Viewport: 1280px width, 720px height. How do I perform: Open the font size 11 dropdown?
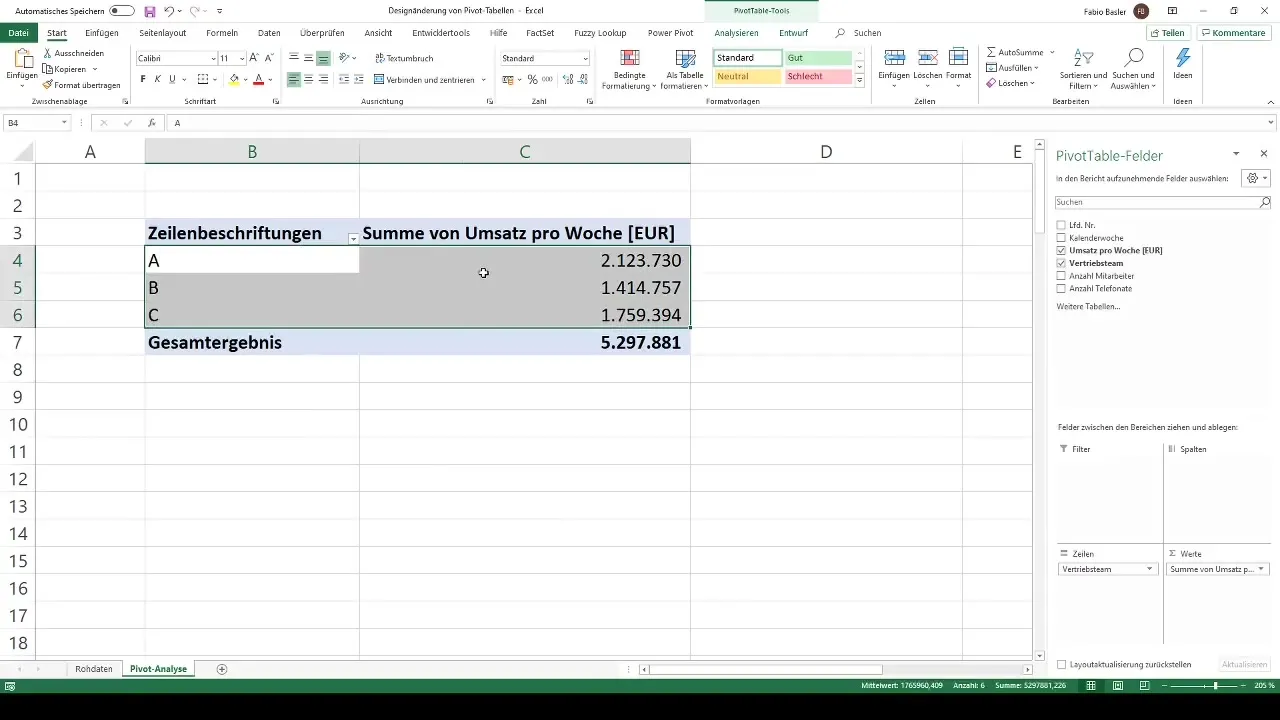pyautogui.click(x=241, y=59)
